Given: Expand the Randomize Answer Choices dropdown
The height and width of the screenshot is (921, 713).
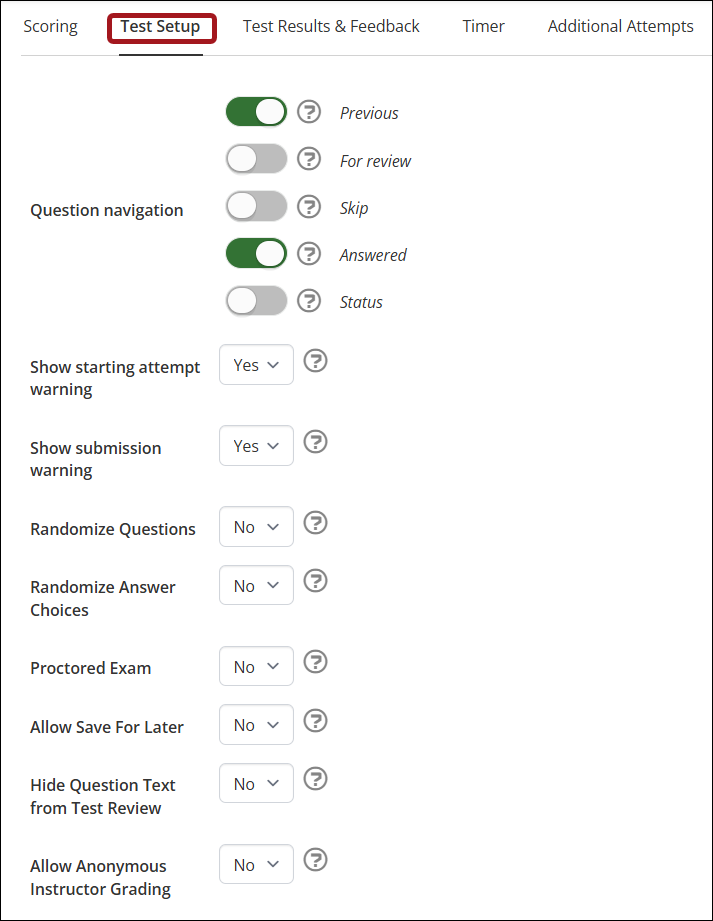Looking at the screenshot, I should [256, 585].
